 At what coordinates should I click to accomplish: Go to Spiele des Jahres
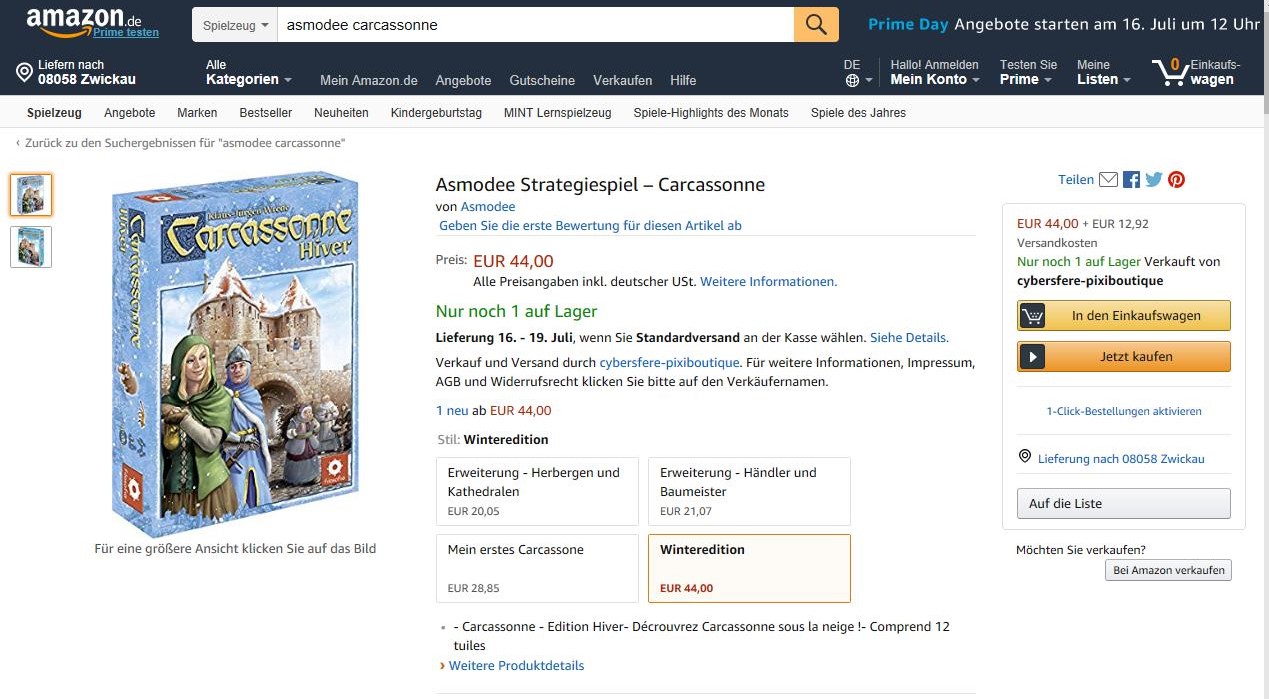pyautogui.click(x=858, y=113)
